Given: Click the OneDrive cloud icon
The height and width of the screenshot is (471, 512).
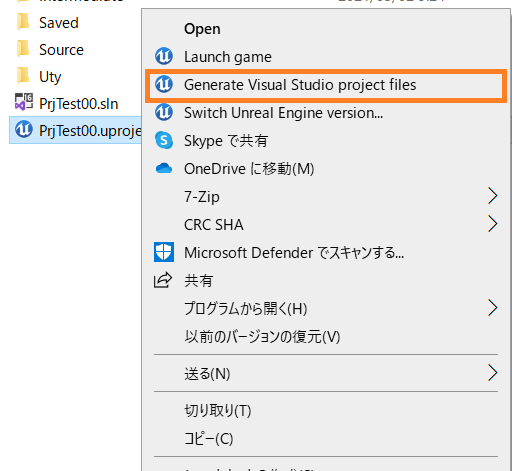Looking at the screenshot, I should 164,168.
